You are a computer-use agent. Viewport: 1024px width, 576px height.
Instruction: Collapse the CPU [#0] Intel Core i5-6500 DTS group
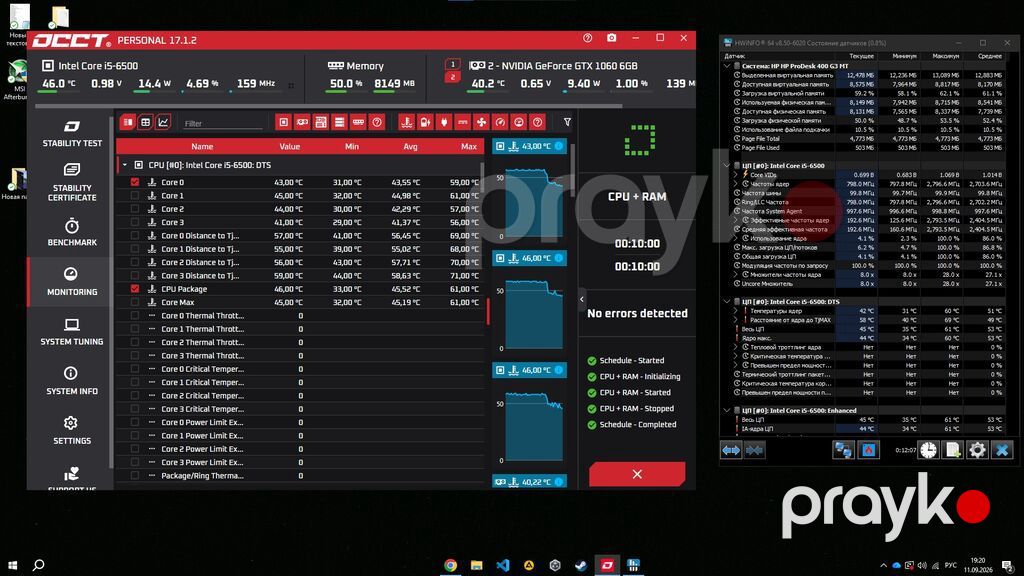click(125, 165)
